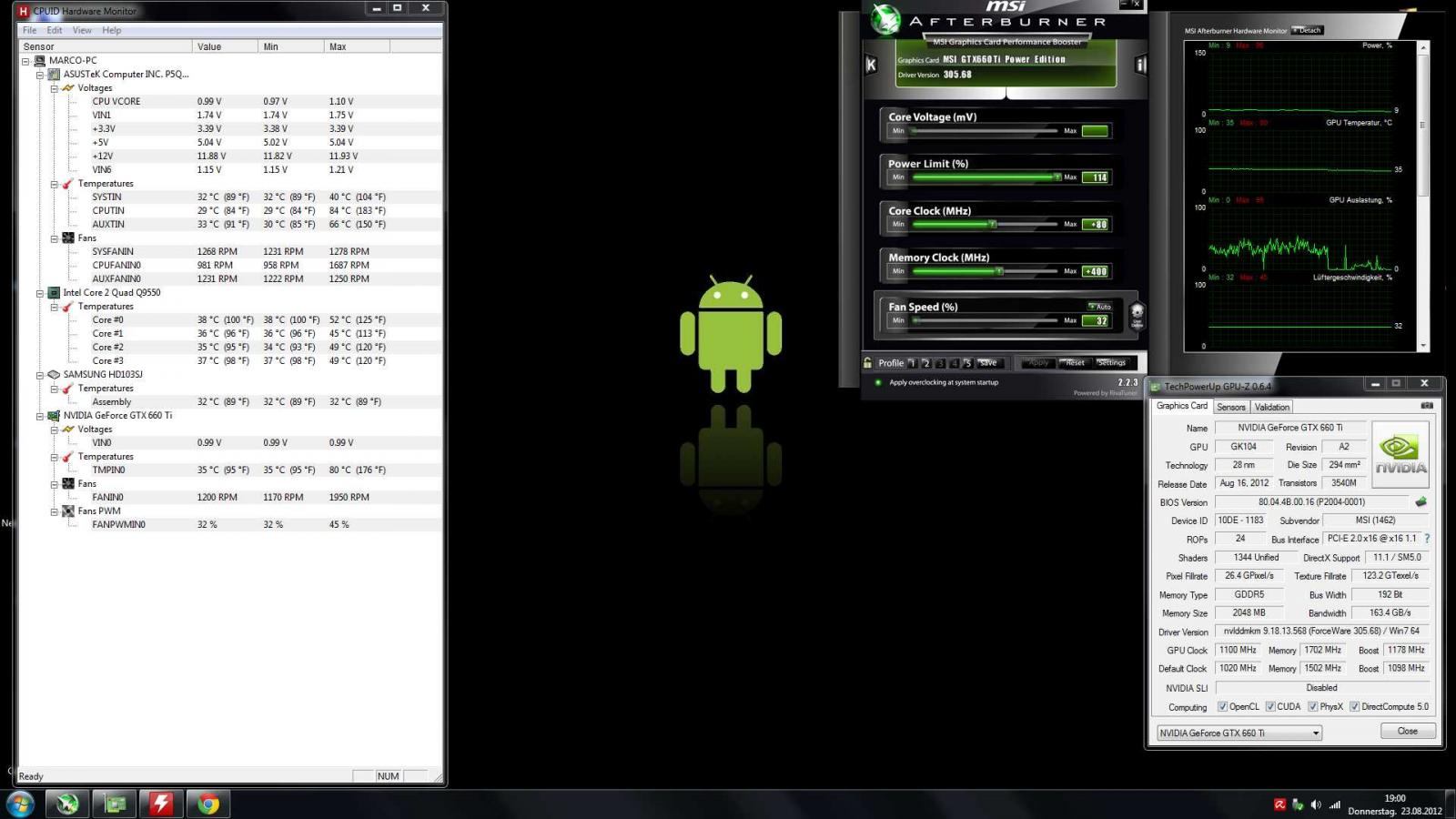The height and width of the screenshot is (819, 1456).
Task: Open Afterburner Settings
Action: 1111,362
